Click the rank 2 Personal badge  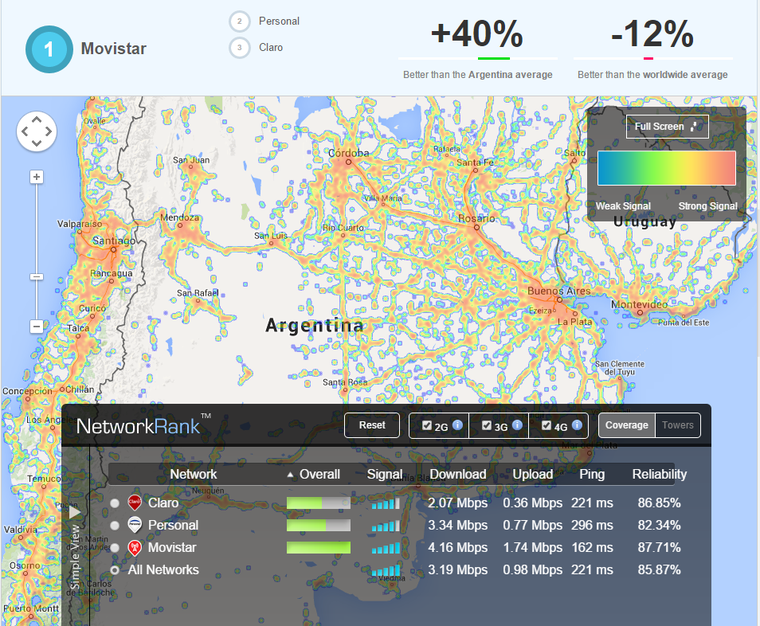point(239,21)
